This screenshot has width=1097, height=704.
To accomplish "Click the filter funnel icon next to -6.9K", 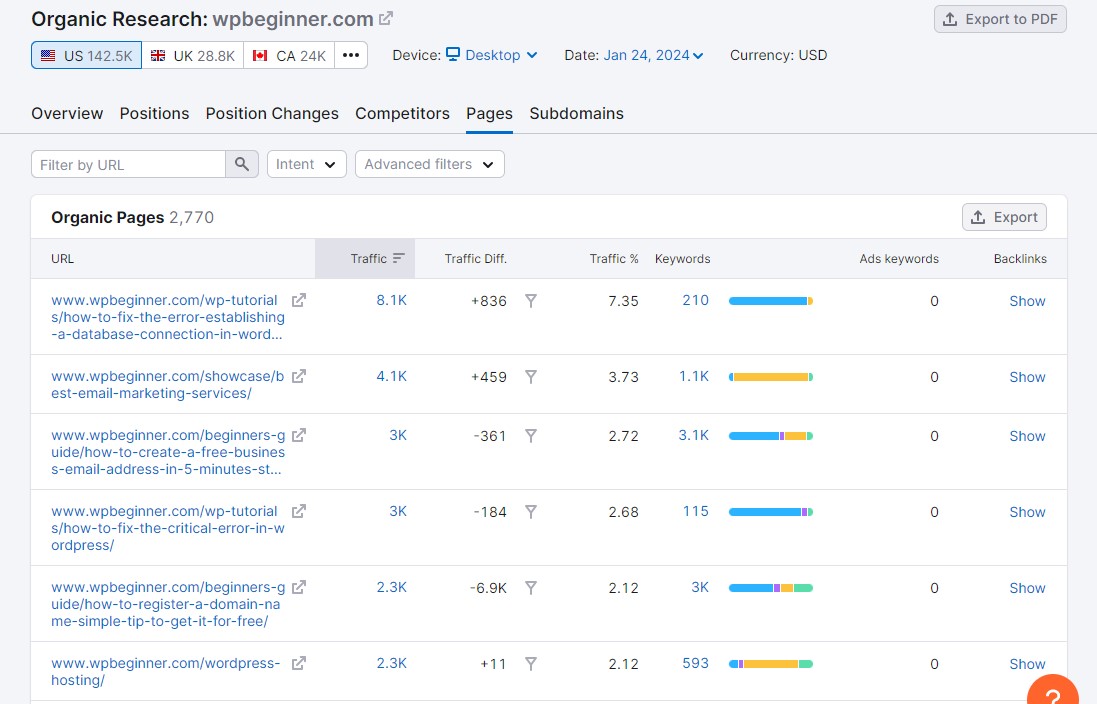I will 531,588.
